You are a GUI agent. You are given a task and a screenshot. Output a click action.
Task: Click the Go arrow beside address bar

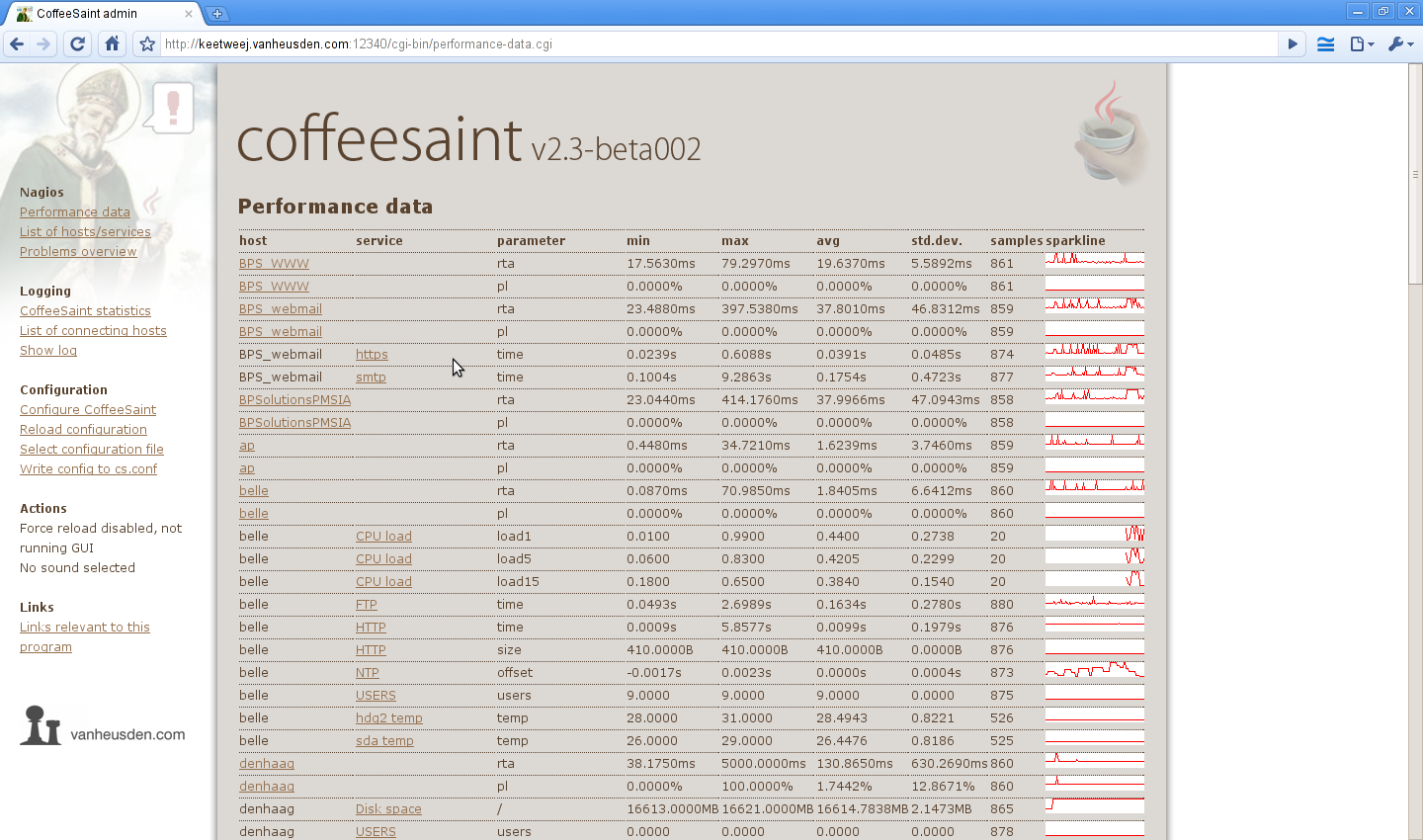click(x=1293, y=43)
